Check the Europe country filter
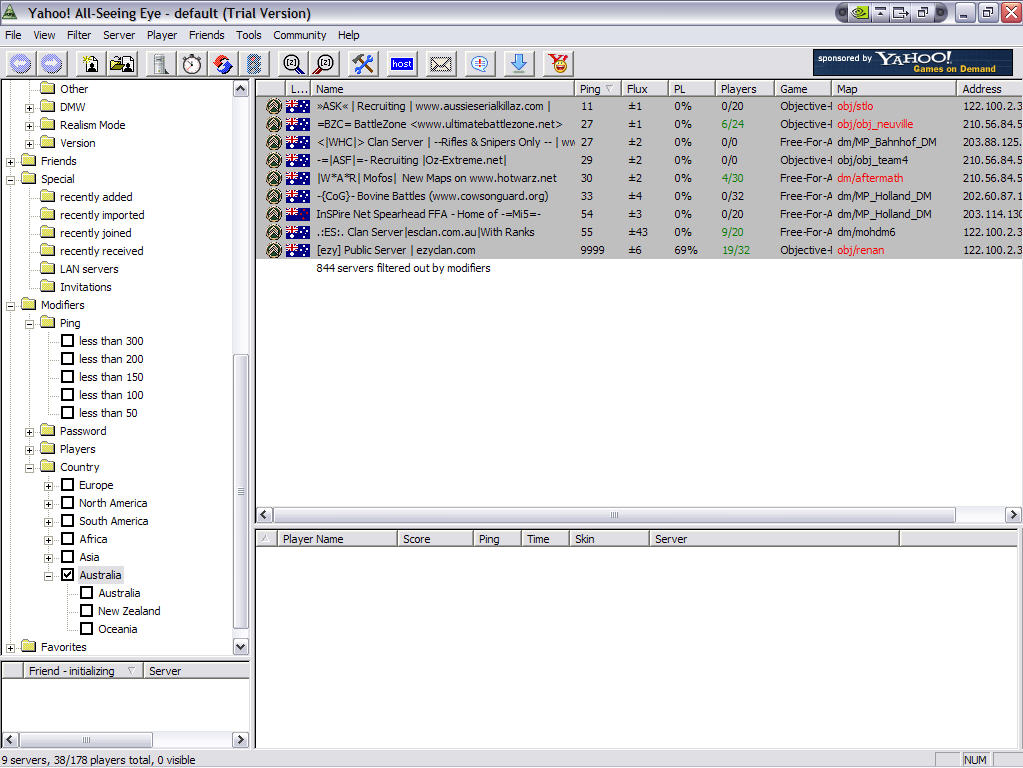This screenshot has width=1023, height=768. (x=67, y=485)
